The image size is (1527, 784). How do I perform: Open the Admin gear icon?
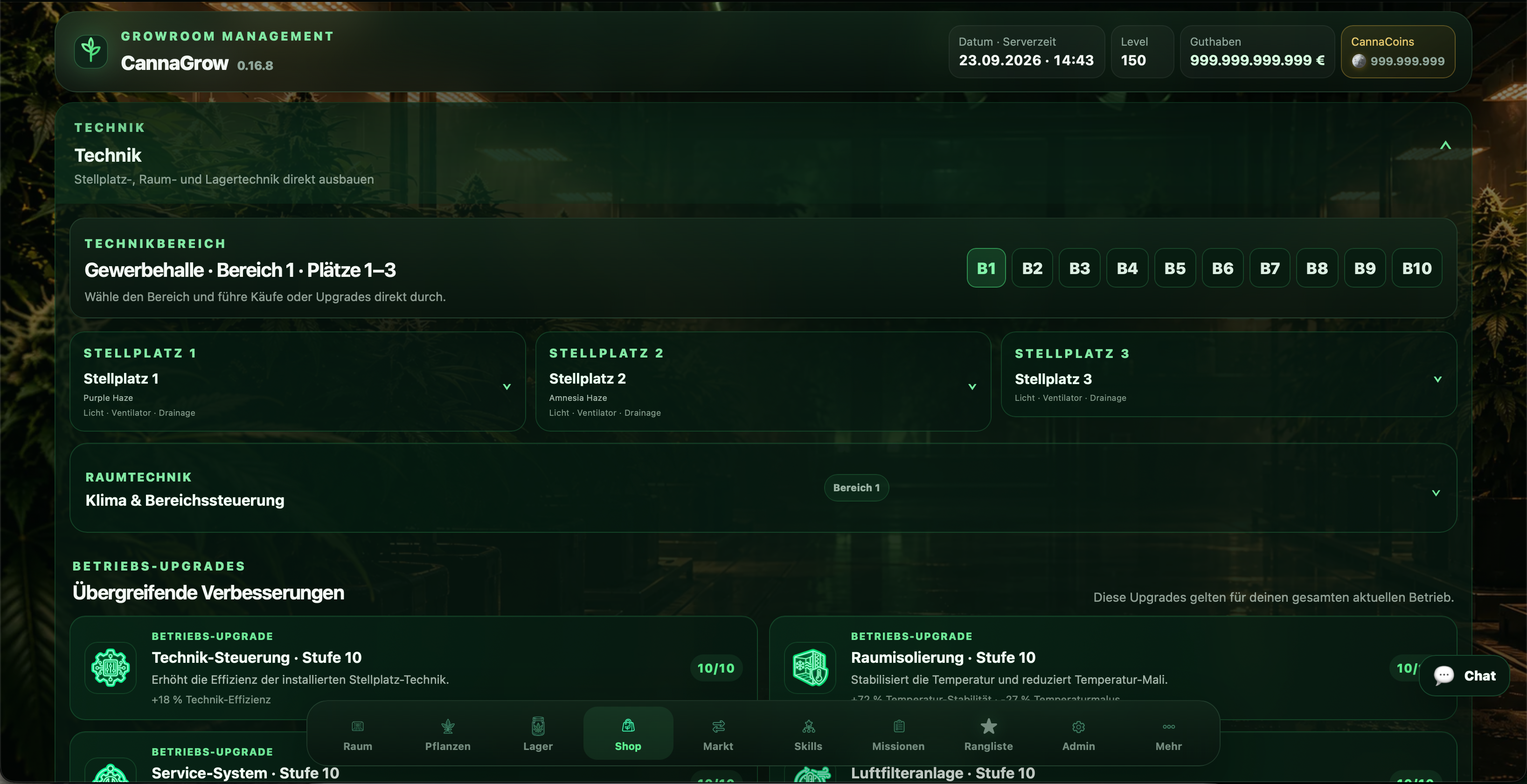[x=1078, y=727]
